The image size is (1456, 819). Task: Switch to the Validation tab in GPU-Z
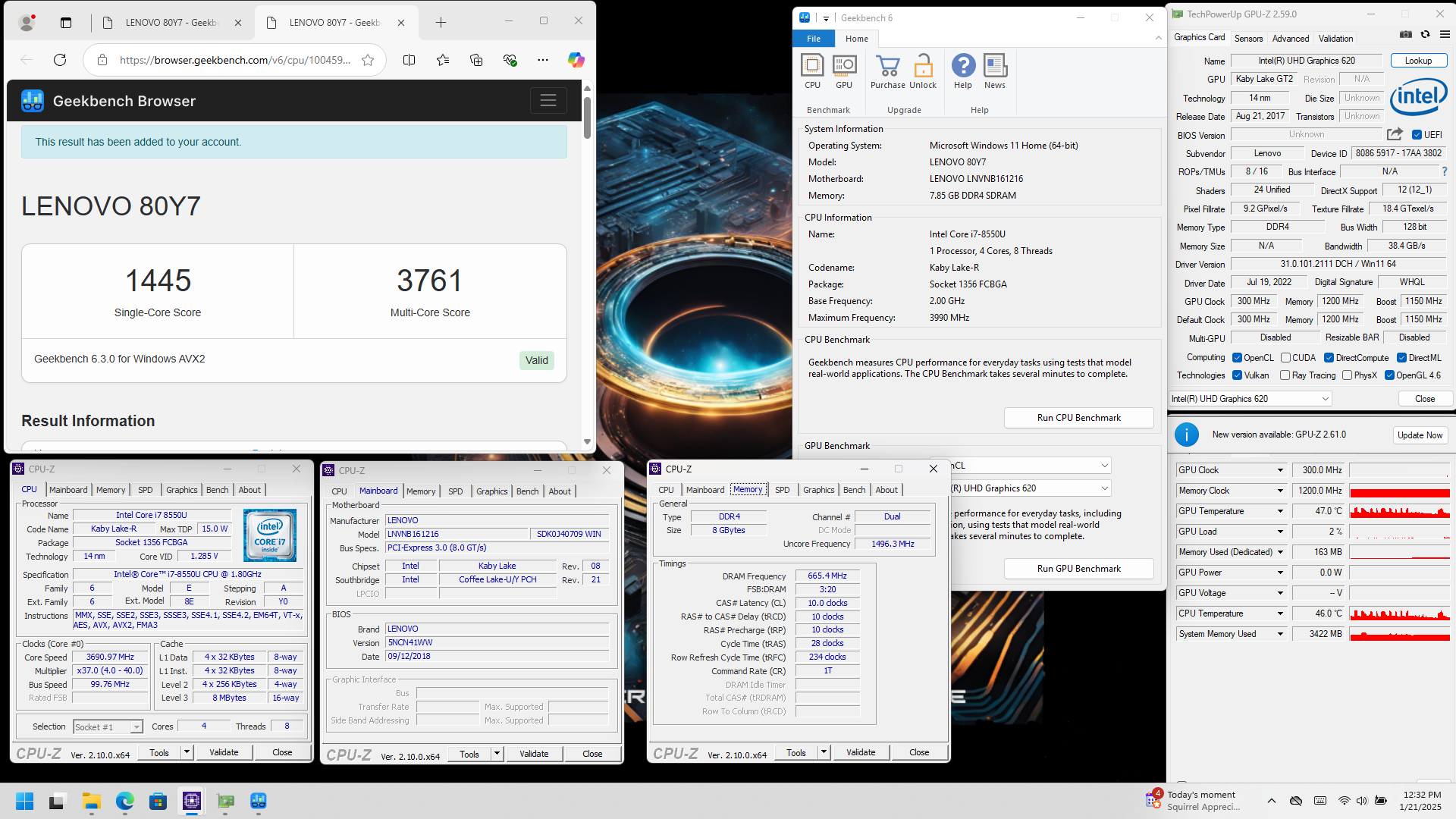point(1335,38)
